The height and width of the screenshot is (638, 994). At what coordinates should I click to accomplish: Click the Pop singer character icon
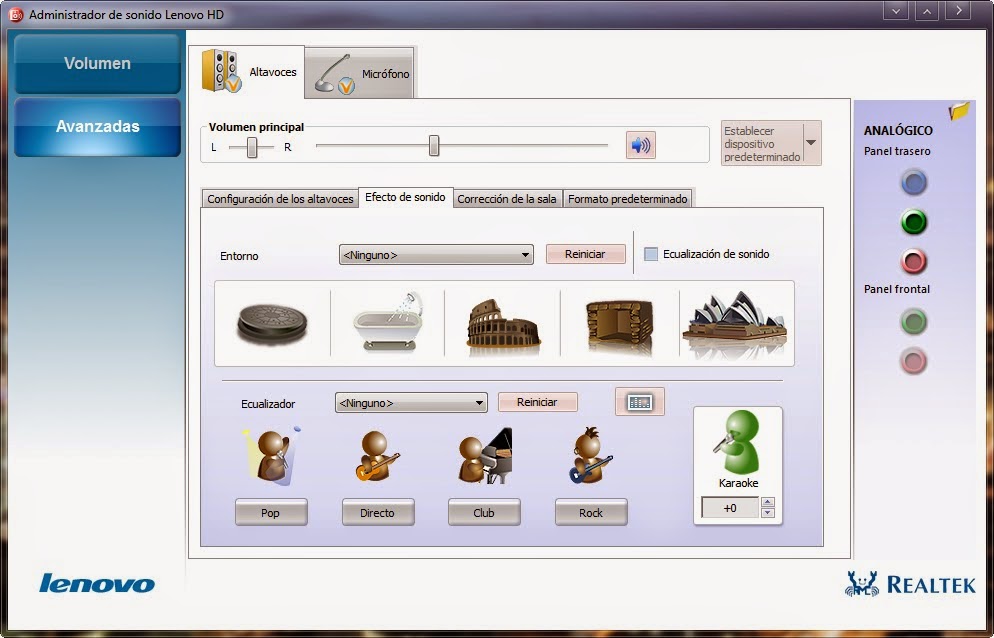[x=271, y=456]
